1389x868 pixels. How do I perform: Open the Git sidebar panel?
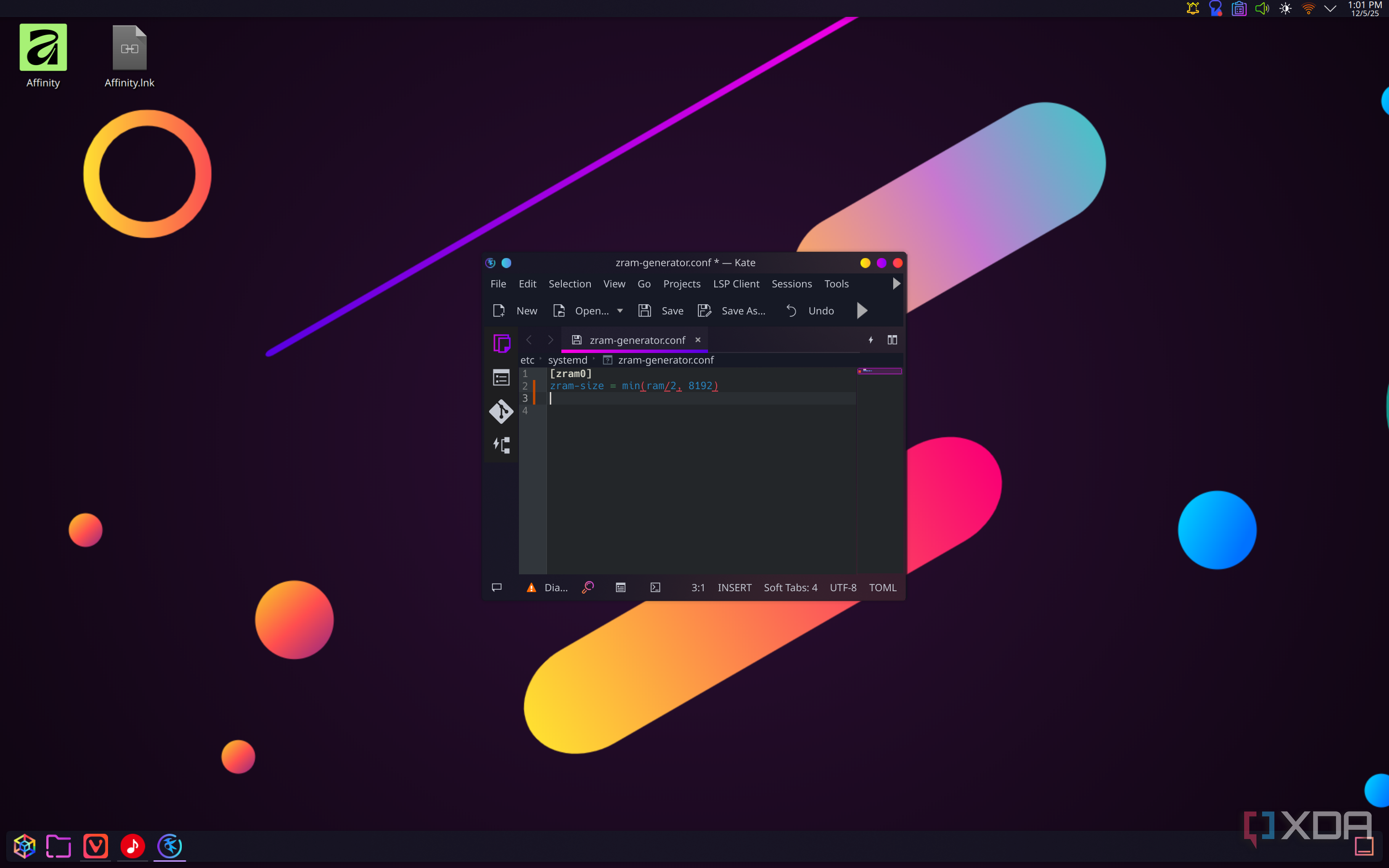pyautogui.click(x=501, y=411)
